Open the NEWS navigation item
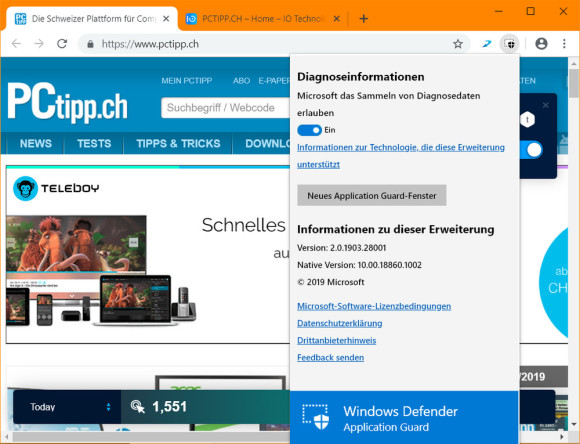The image size is (580, 444). point(36,144)
